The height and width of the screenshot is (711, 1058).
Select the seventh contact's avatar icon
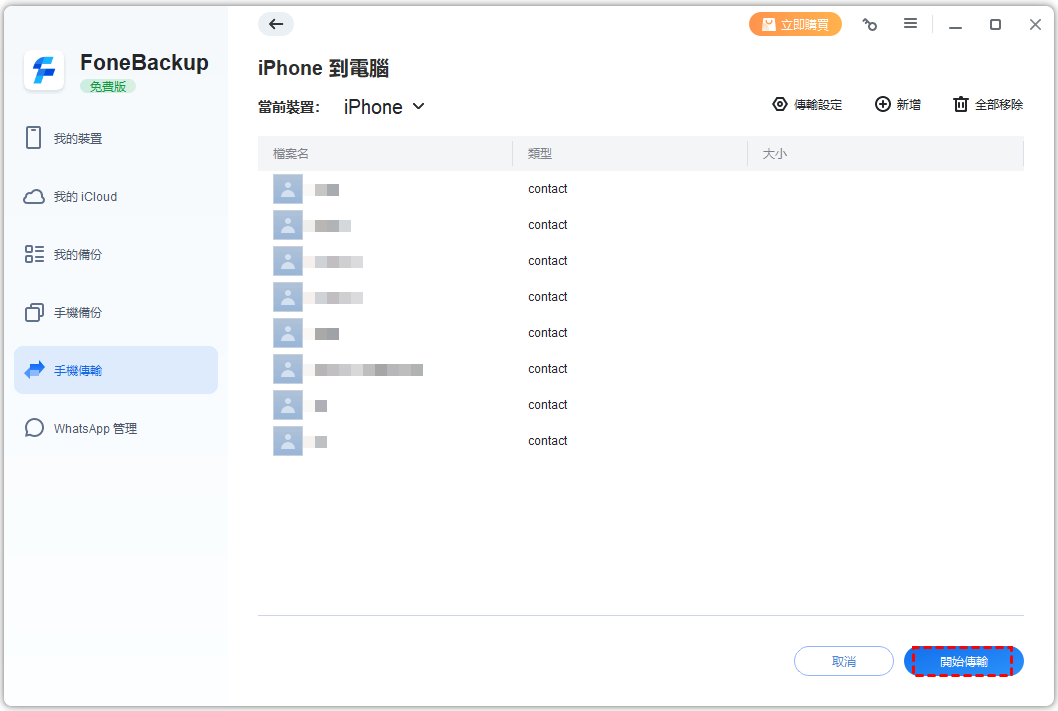(287, 405)
